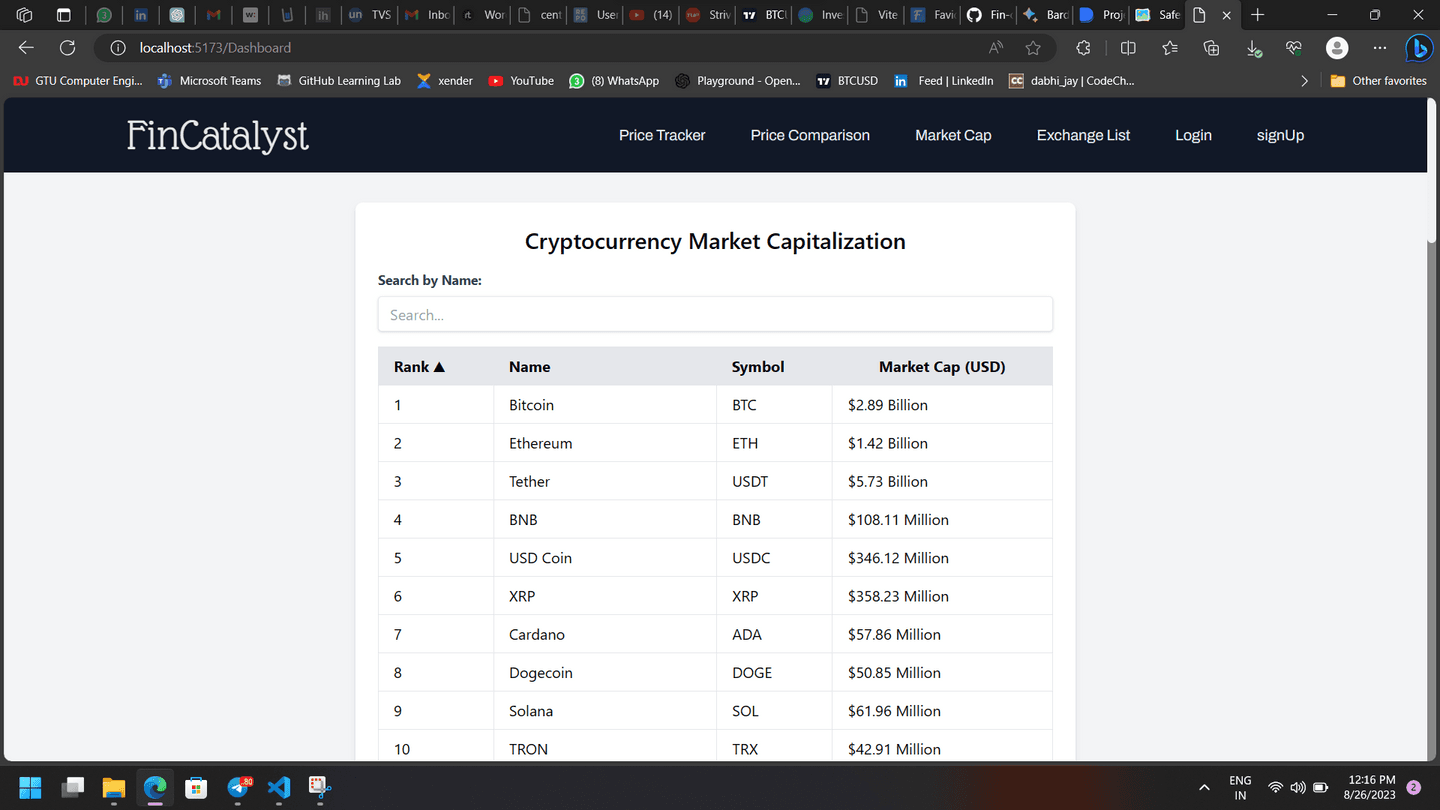Open the Price Comparison page

tap(810, 135)
